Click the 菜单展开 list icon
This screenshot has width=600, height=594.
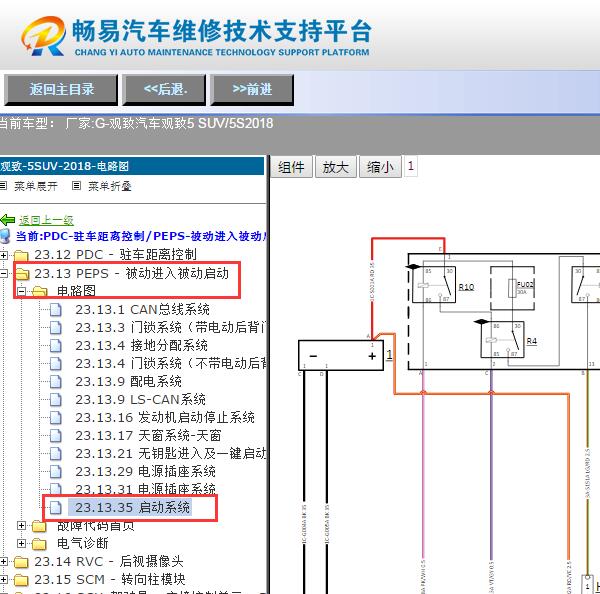3,186
